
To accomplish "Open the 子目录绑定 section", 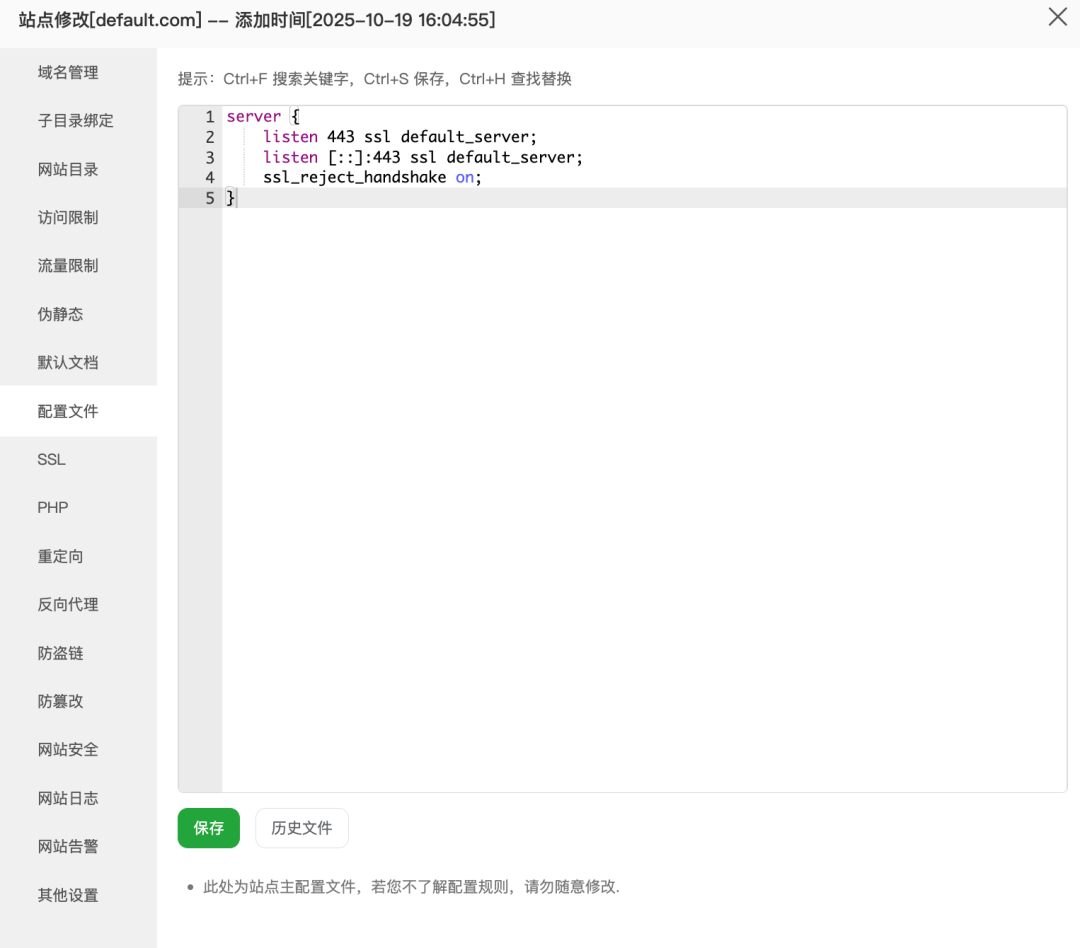I will [67, 120].
